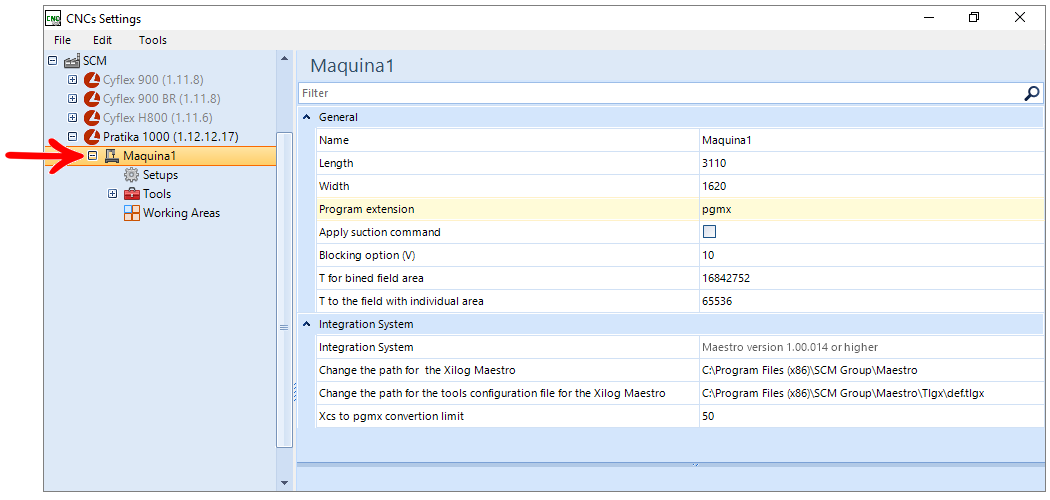Edit the value 65536
This screenshot has height=500, width=1050.
(x=871, y=301)
